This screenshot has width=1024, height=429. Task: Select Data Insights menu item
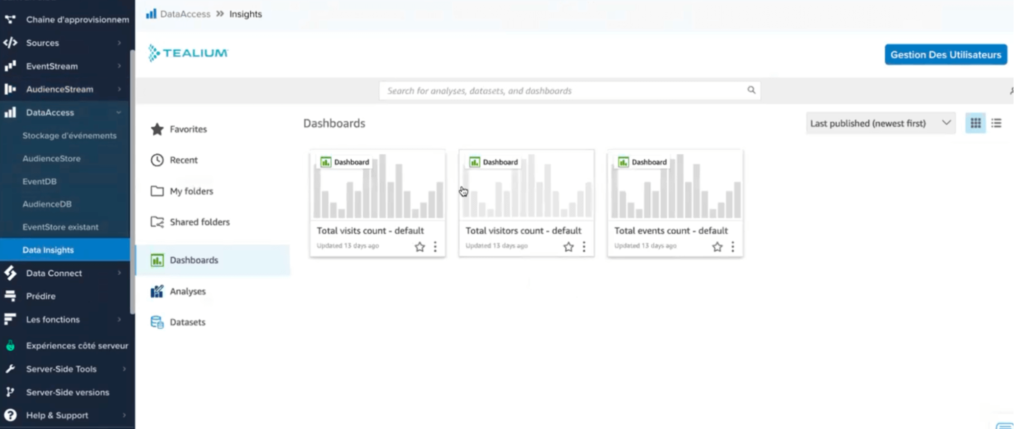(65, 250)
